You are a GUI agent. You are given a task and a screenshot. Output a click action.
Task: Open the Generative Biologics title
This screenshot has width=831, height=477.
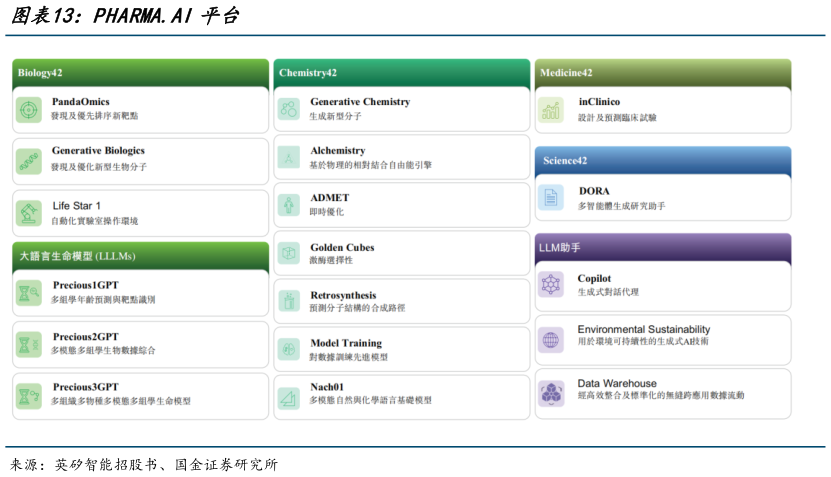click(x=98, y=151)
